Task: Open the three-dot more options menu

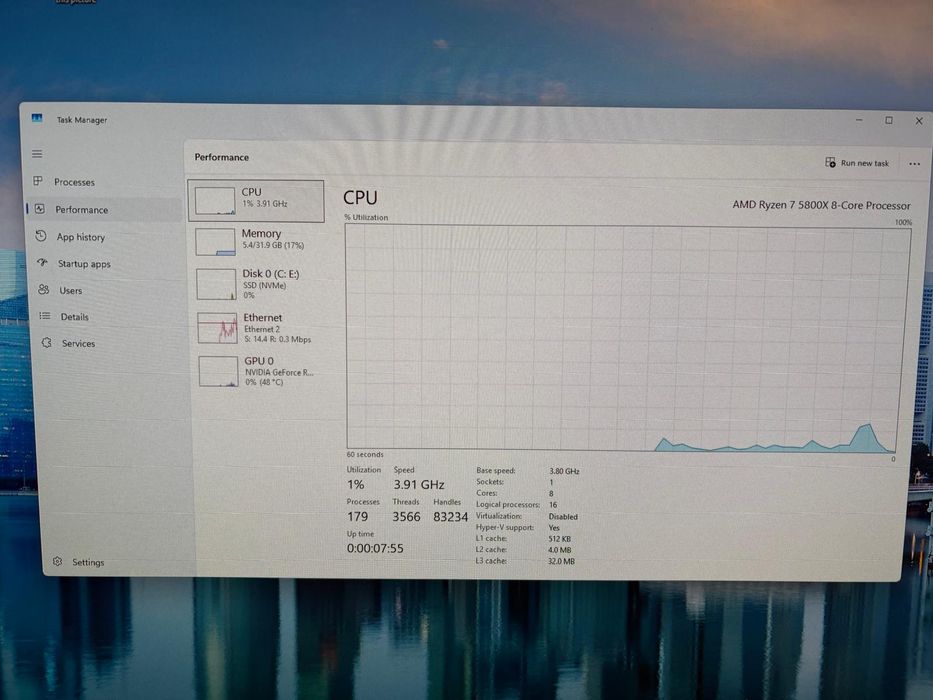Action: (915, 164)
